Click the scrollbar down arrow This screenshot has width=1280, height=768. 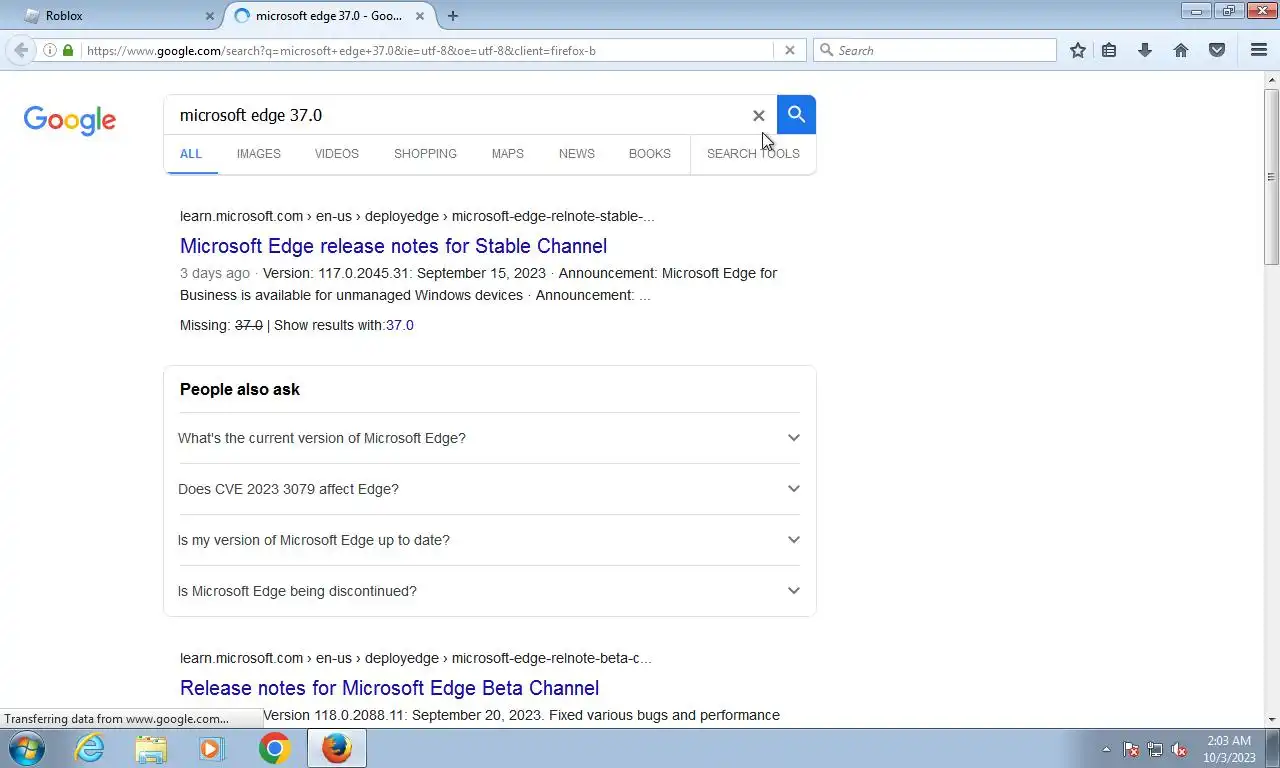click(1272, 719)
